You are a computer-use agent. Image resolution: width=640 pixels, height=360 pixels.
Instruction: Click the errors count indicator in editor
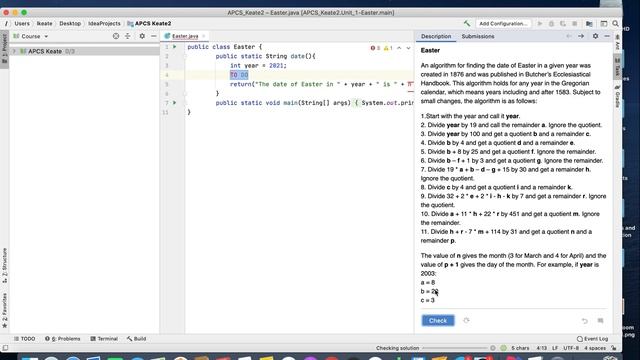(x=375, y=48)
